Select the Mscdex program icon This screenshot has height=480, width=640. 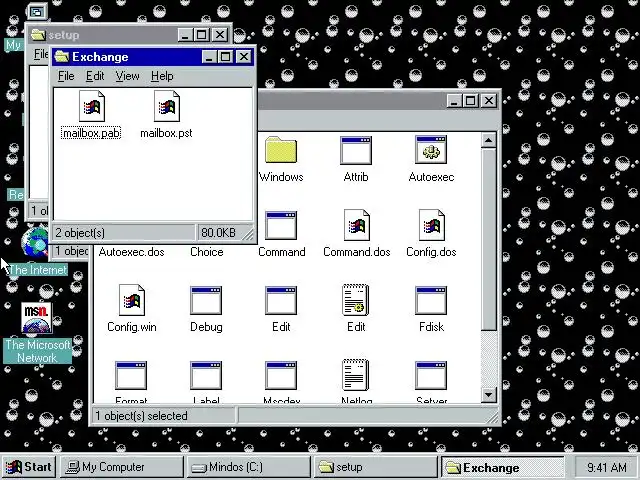pos(281,376)
